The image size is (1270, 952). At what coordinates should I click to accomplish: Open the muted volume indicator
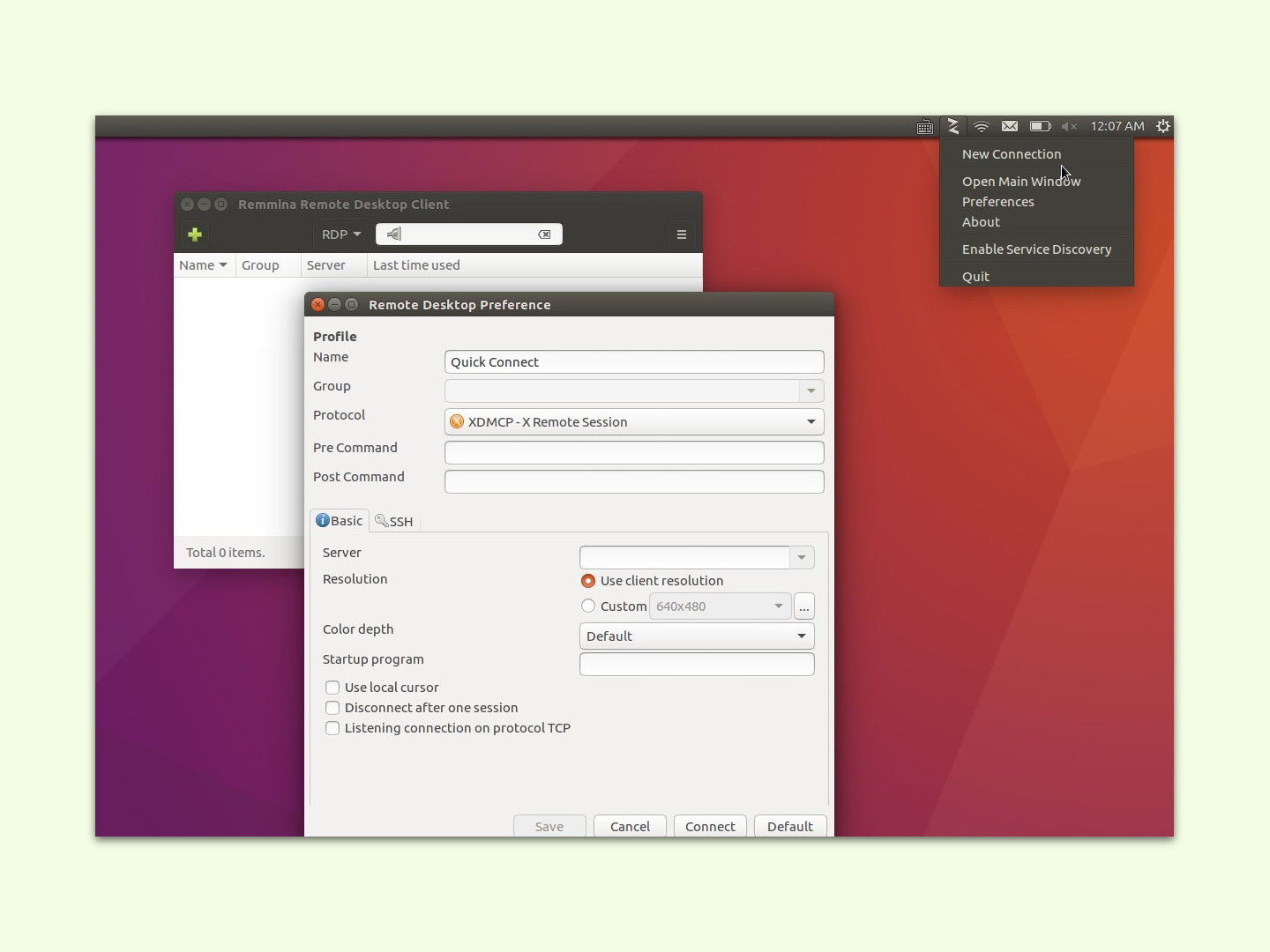[1069, 127]
